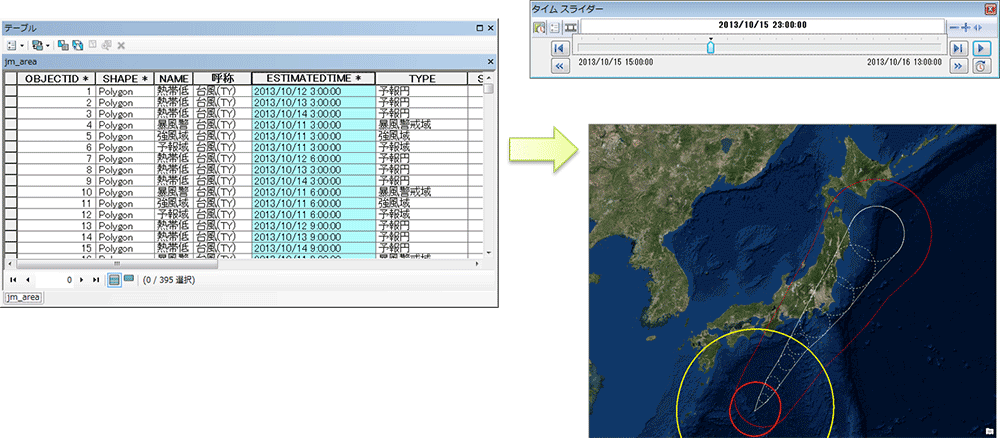Toggle Show all records view

click(114, 280)
